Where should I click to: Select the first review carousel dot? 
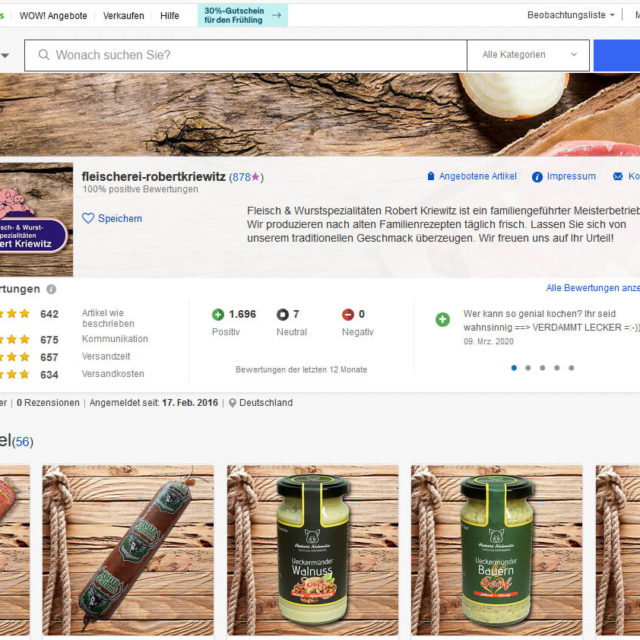514,368
